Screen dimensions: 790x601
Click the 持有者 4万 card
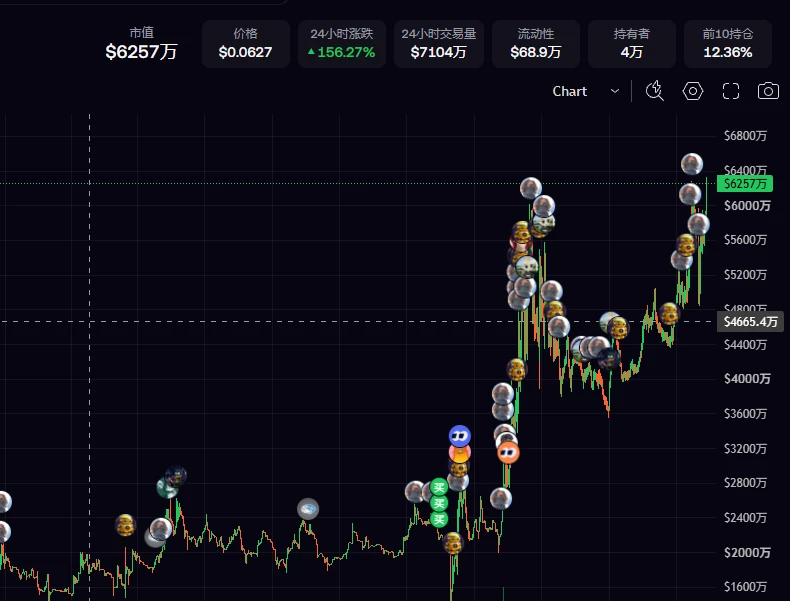632,44
